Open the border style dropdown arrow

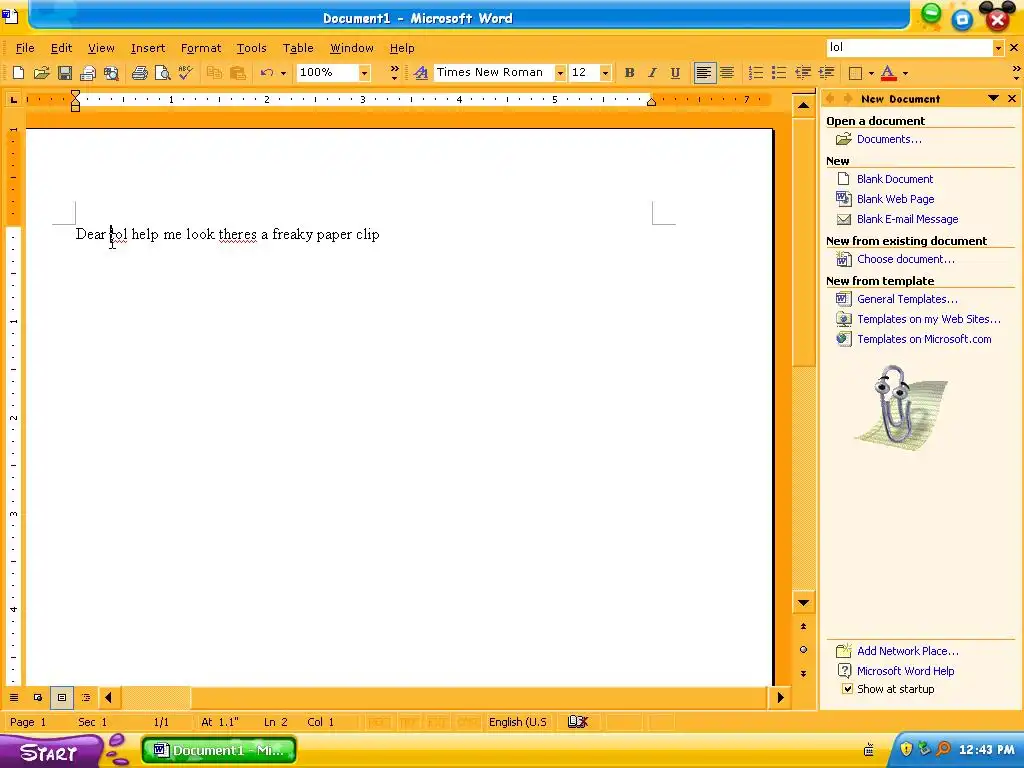click(871, 72)
